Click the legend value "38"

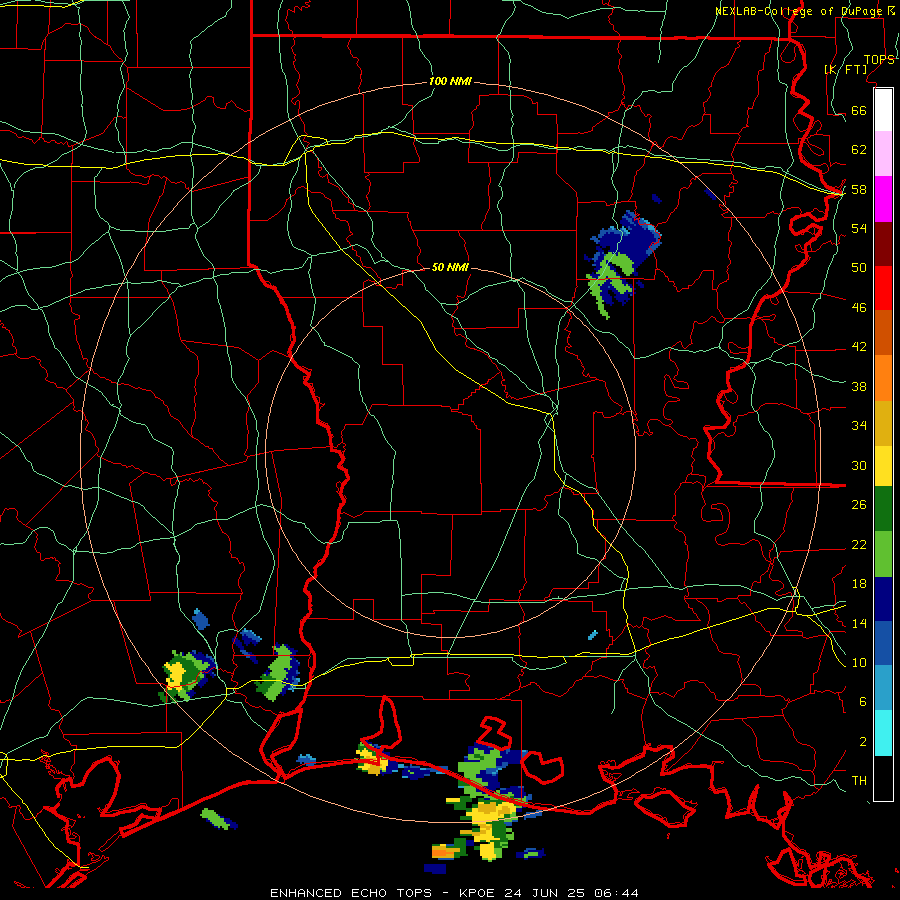tap(859, 386)
